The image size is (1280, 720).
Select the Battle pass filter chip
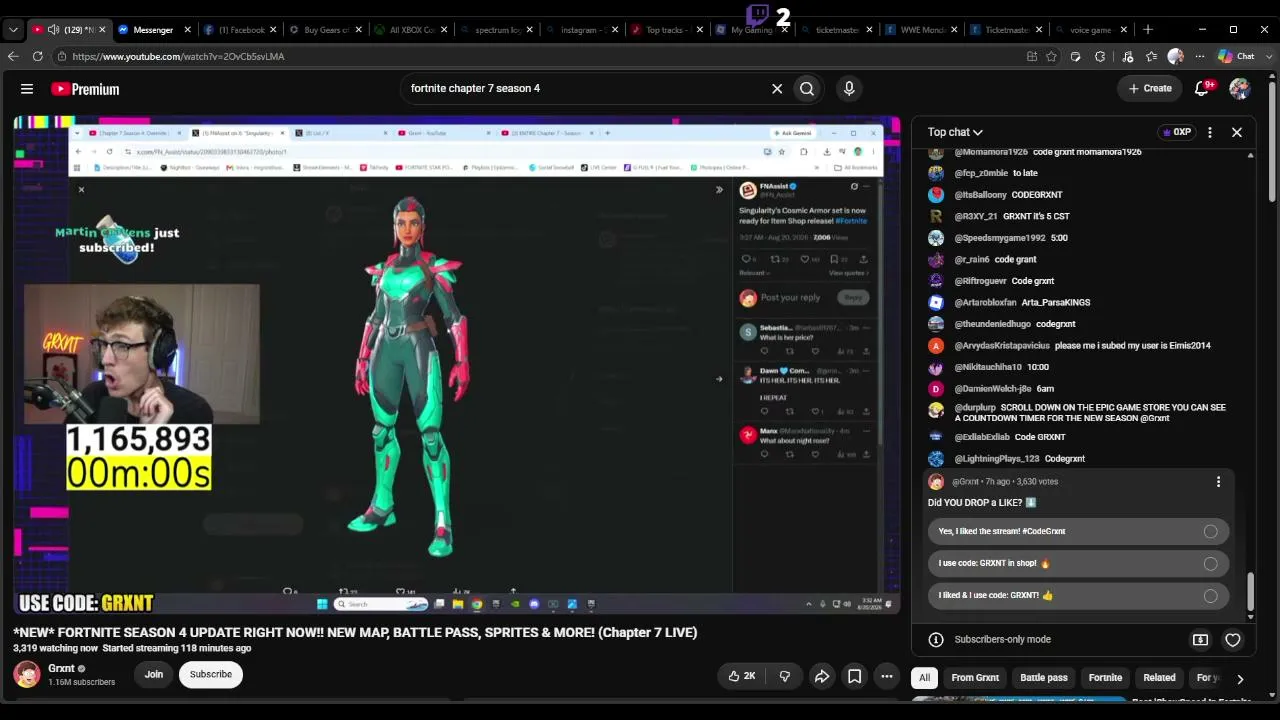tap(1044, 678)
